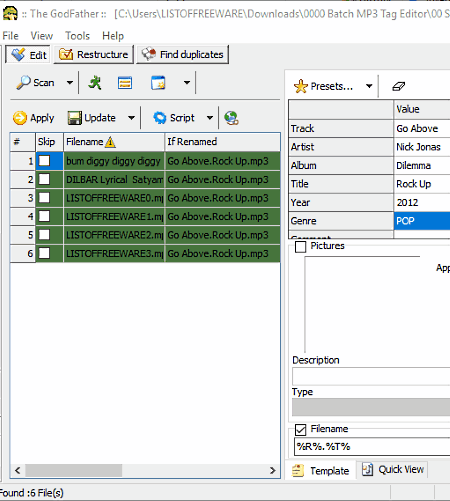Uncheck the Filename template checkbox
The image size is (450, 501).
pyautogui.click(x=300, y=430)
